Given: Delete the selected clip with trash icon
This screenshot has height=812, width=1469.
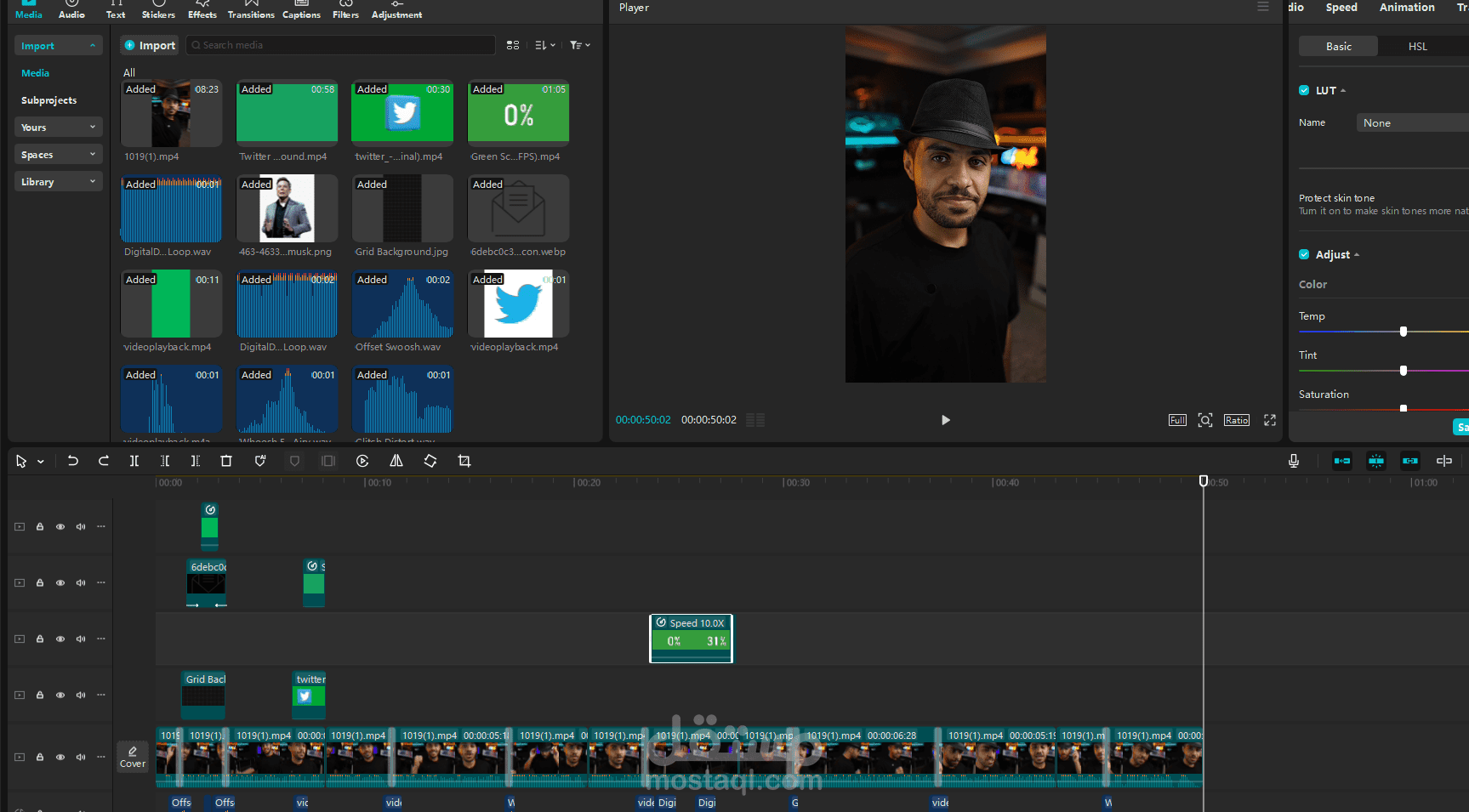Looking at the screenshot, I should (226, 461).
